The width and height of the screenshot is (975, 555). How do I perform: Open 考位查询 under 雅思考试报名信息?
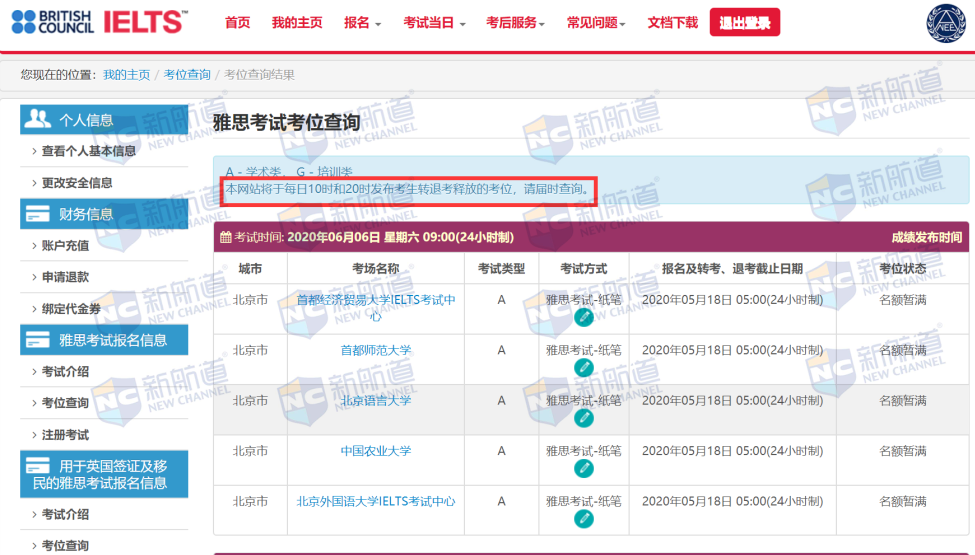(65, 403)
